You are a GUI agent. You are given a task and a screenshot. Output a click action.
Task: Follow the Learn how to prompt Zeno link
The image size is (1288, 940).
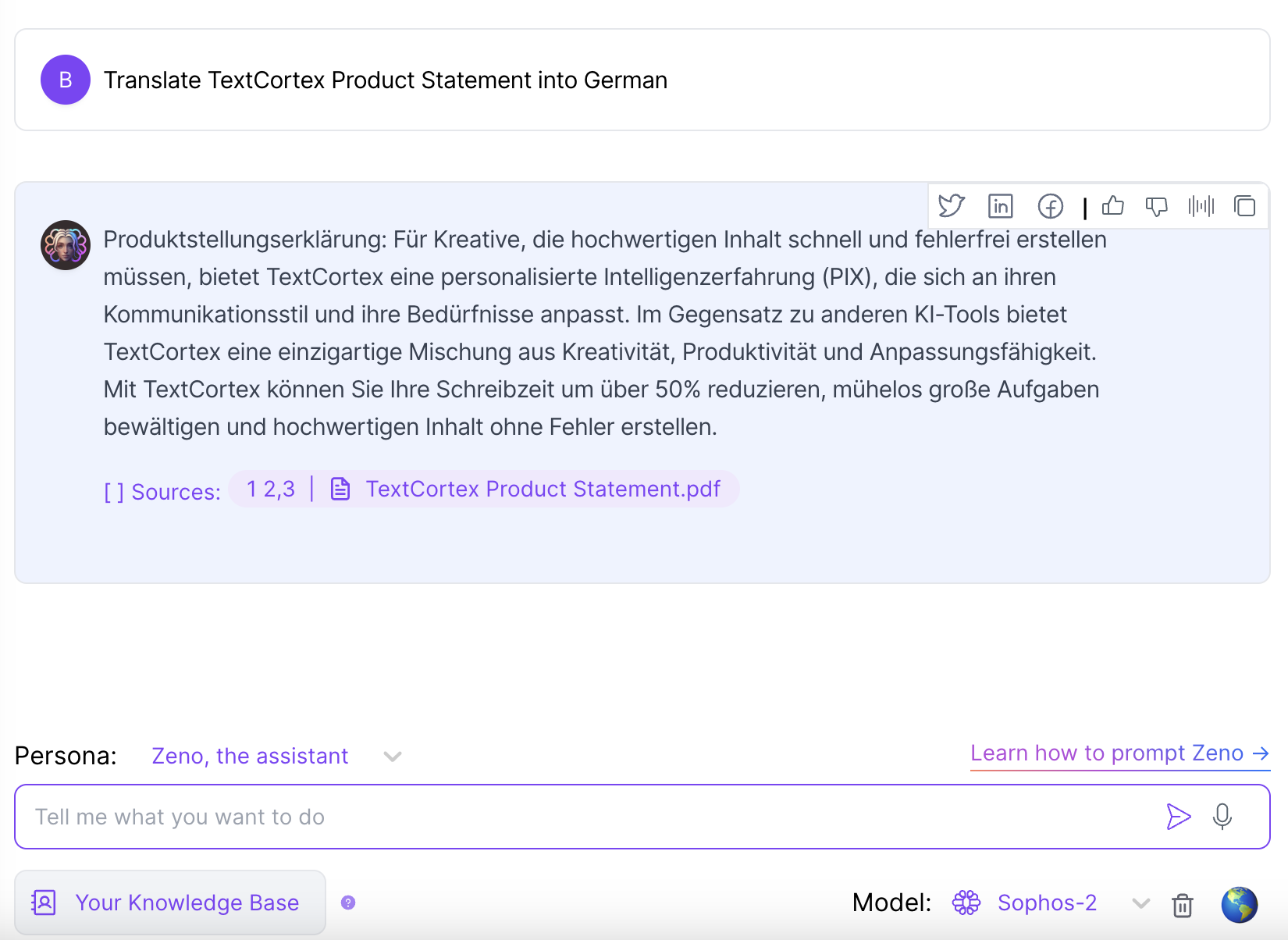[x=1120, y=753]
